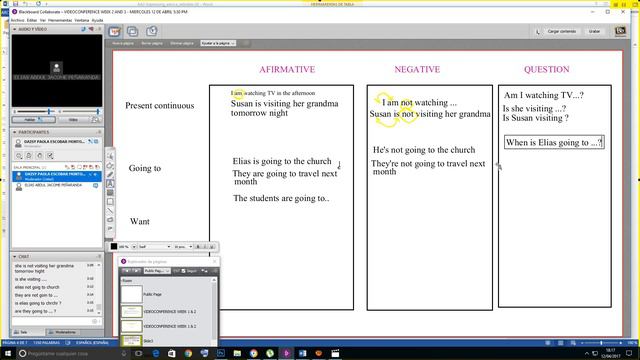Go to next page in page explorer
Image resolution: width=640 pixels, height=360 pixels.
point(136,271)
